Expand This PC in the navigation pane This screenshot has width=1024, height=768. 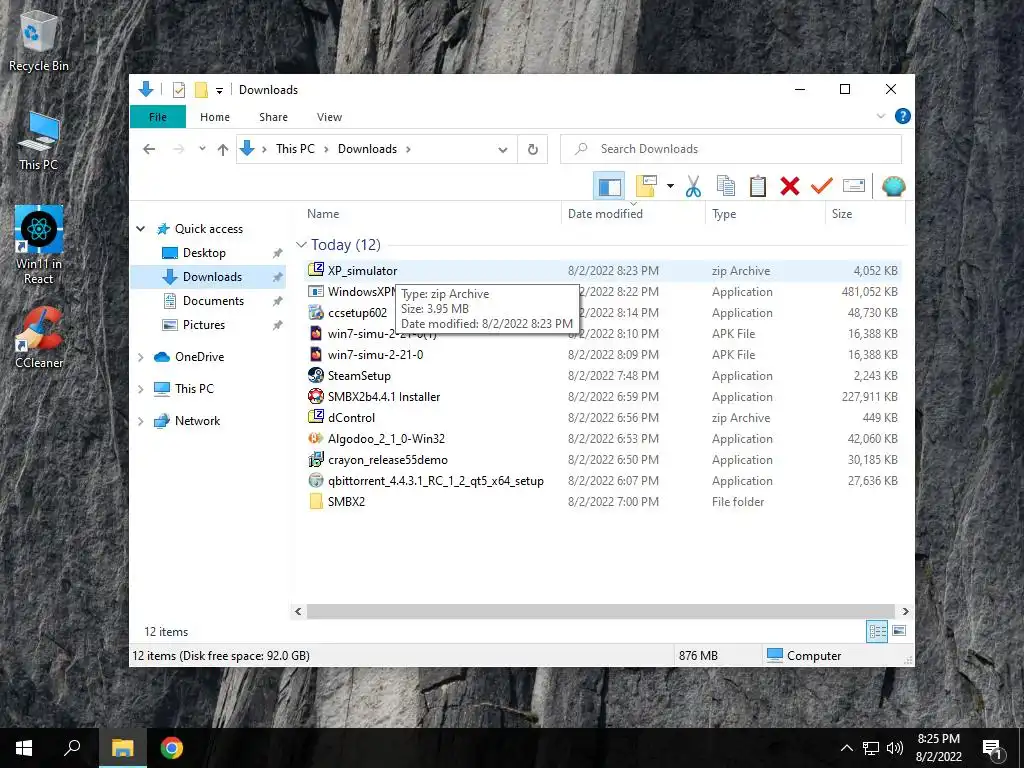pos(140,389)
